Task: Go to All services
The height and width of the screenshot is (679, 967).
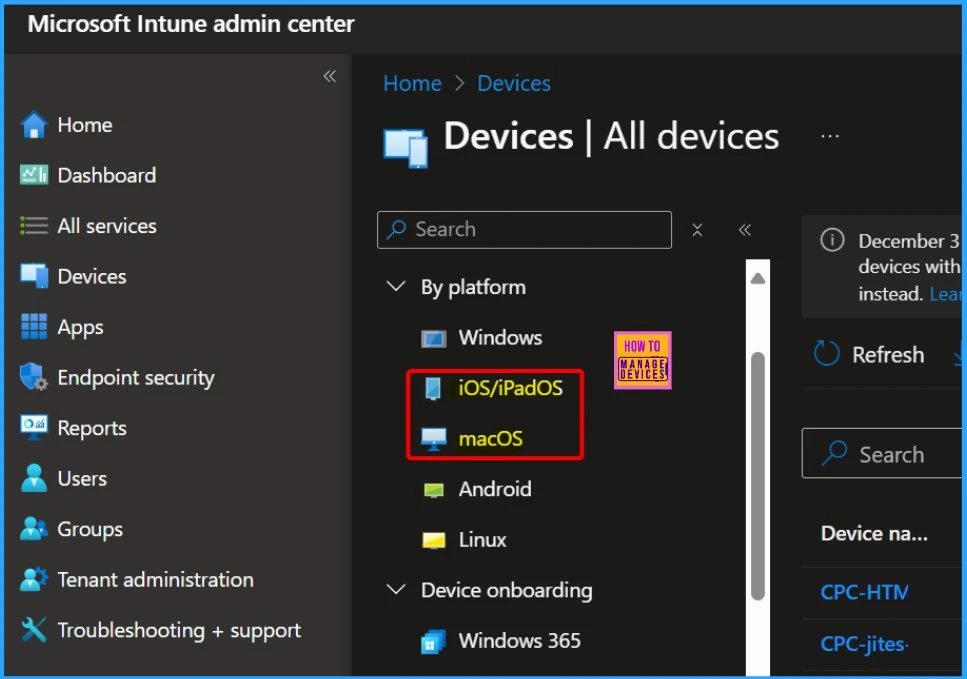Action: click(x=107, y=226)
